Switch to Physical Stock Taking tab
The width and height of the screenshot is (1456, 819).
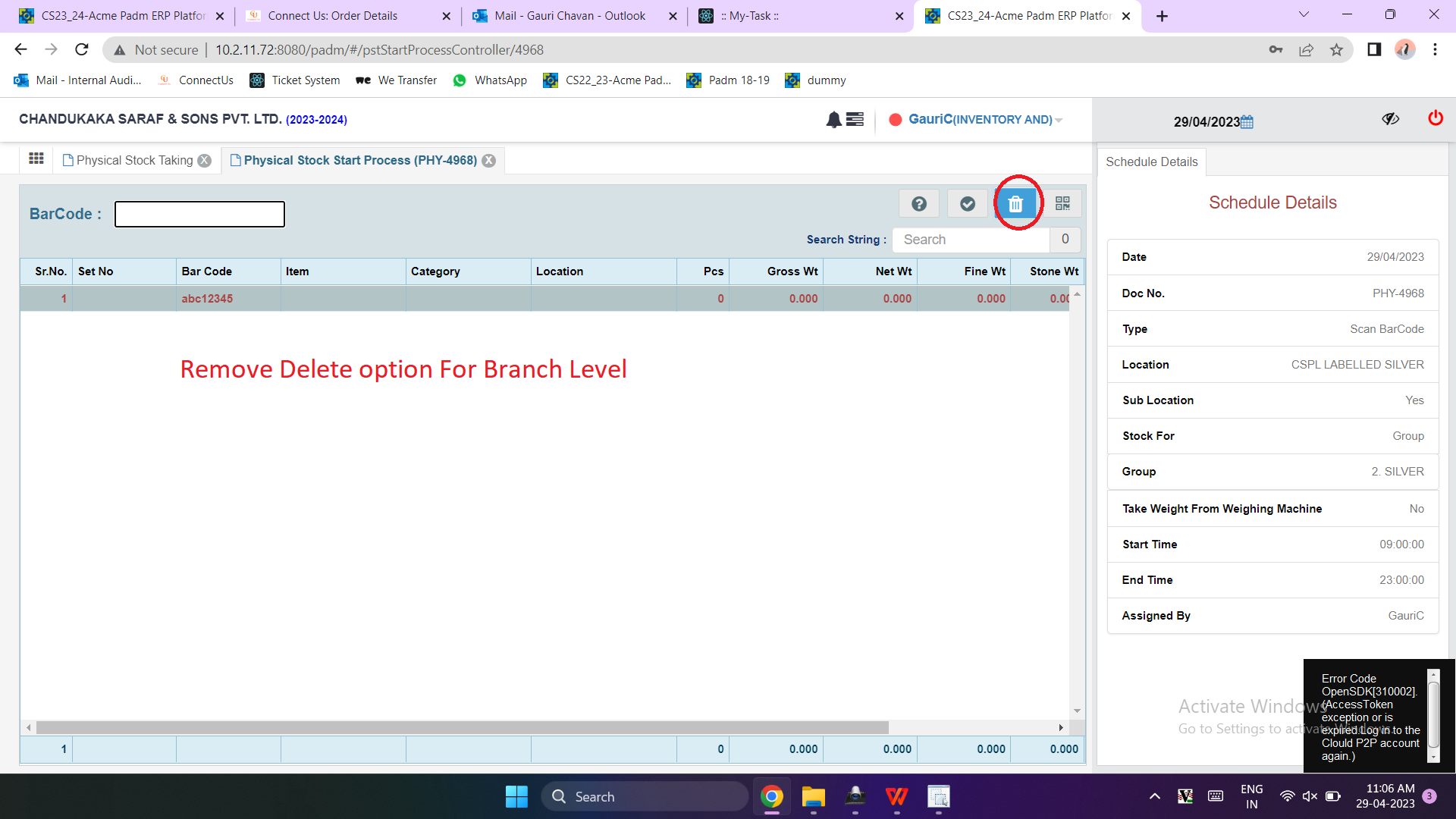tap(129, 161)
